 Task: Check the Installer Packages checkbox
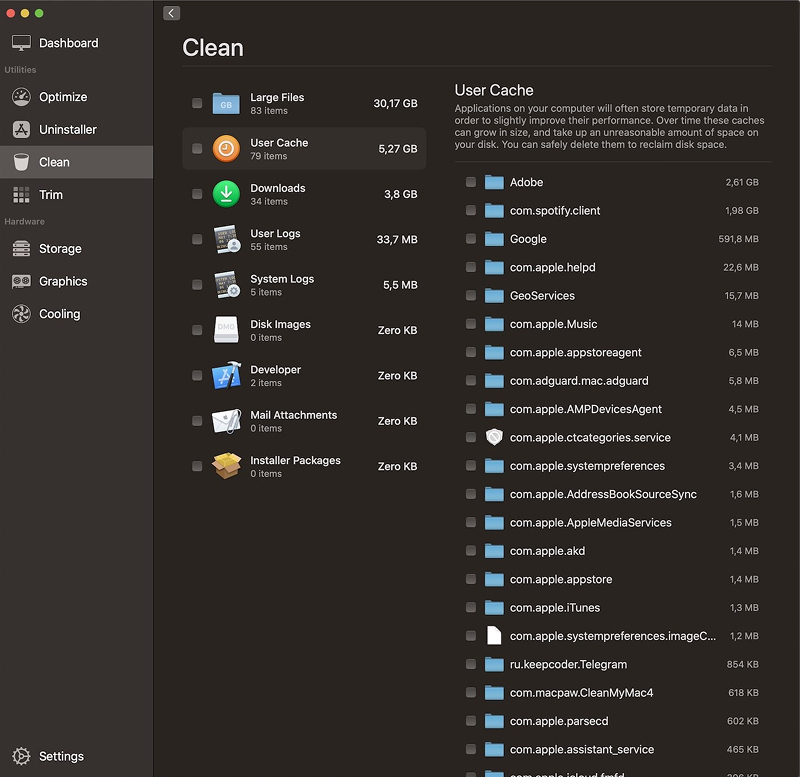click(197, 466)
